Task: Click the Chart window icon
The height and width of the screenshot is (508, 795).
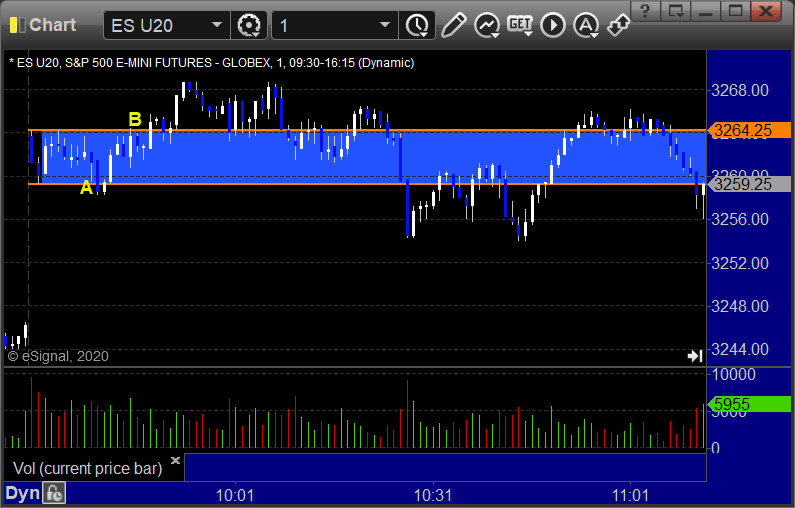Action: click(x=18, y=25)
